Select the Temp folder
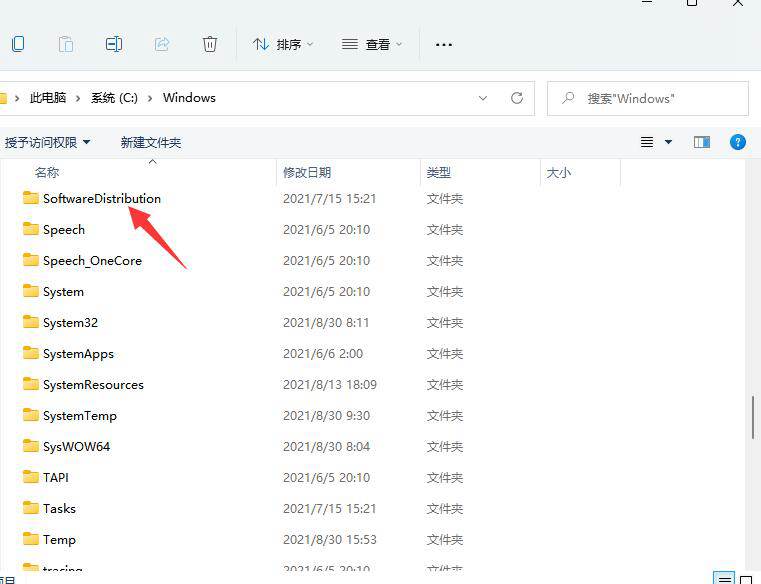This screenshot has width=761, height=584. click(x=59, y=540)
